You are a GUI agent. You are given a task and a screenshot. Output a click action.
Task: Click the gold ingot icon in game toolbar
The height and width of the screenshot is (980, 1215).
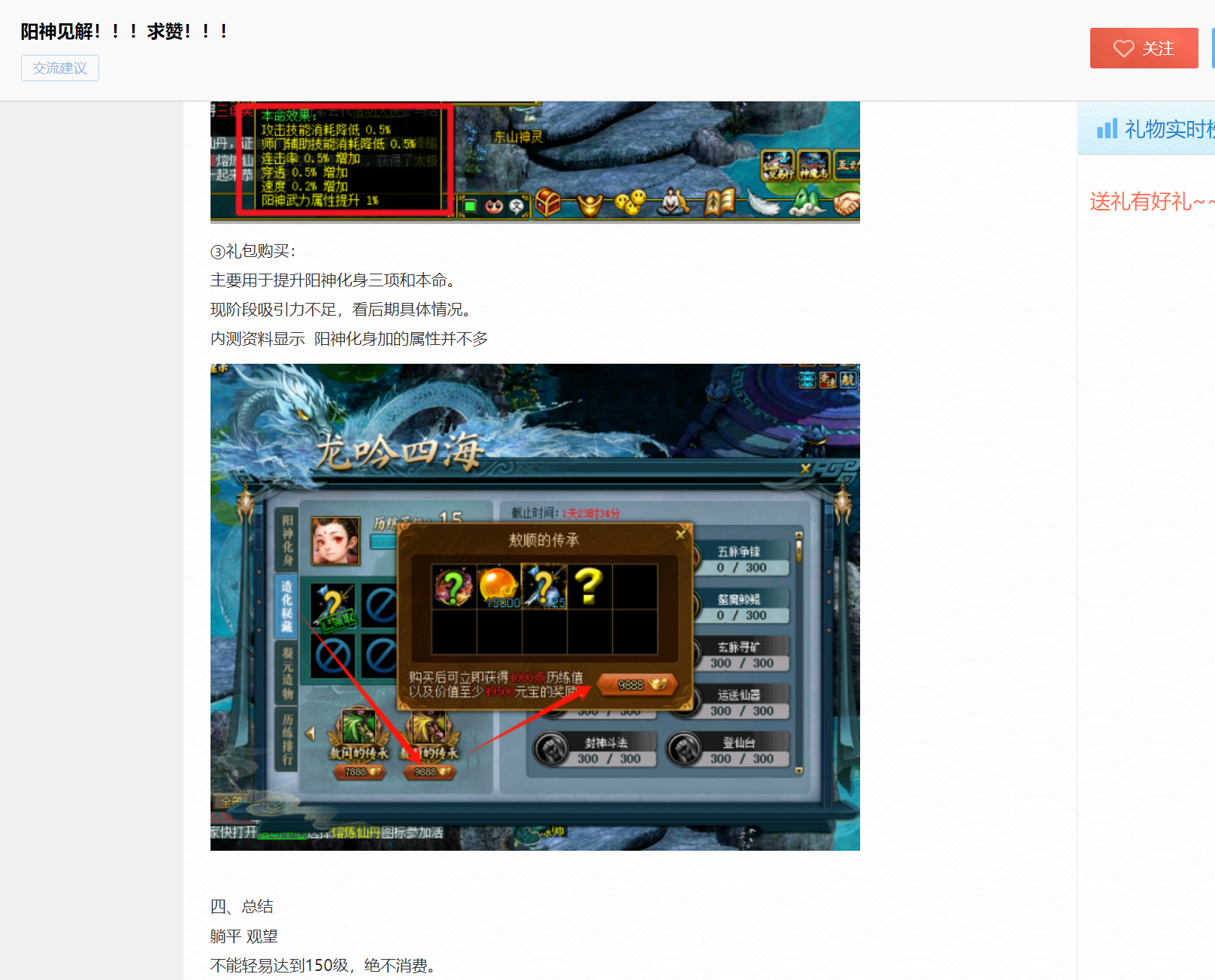point(590,204)
